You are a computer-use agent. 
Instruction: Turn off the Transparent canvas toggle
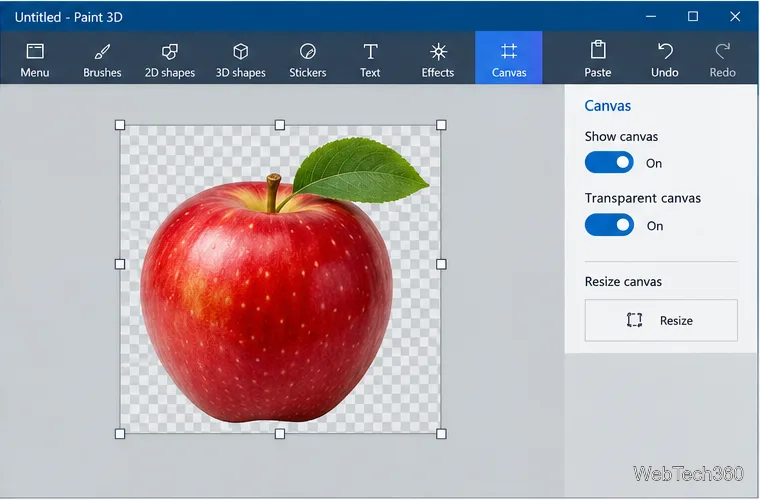(x=609, y=225)
